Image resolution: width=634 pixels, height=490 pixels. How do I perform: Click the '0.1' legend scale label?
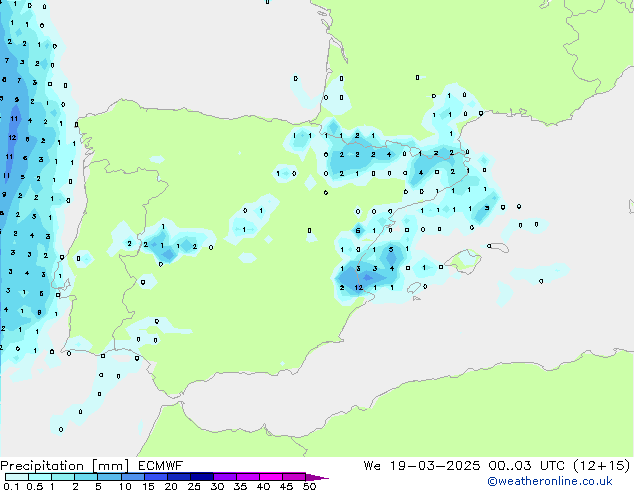[11, 486]
